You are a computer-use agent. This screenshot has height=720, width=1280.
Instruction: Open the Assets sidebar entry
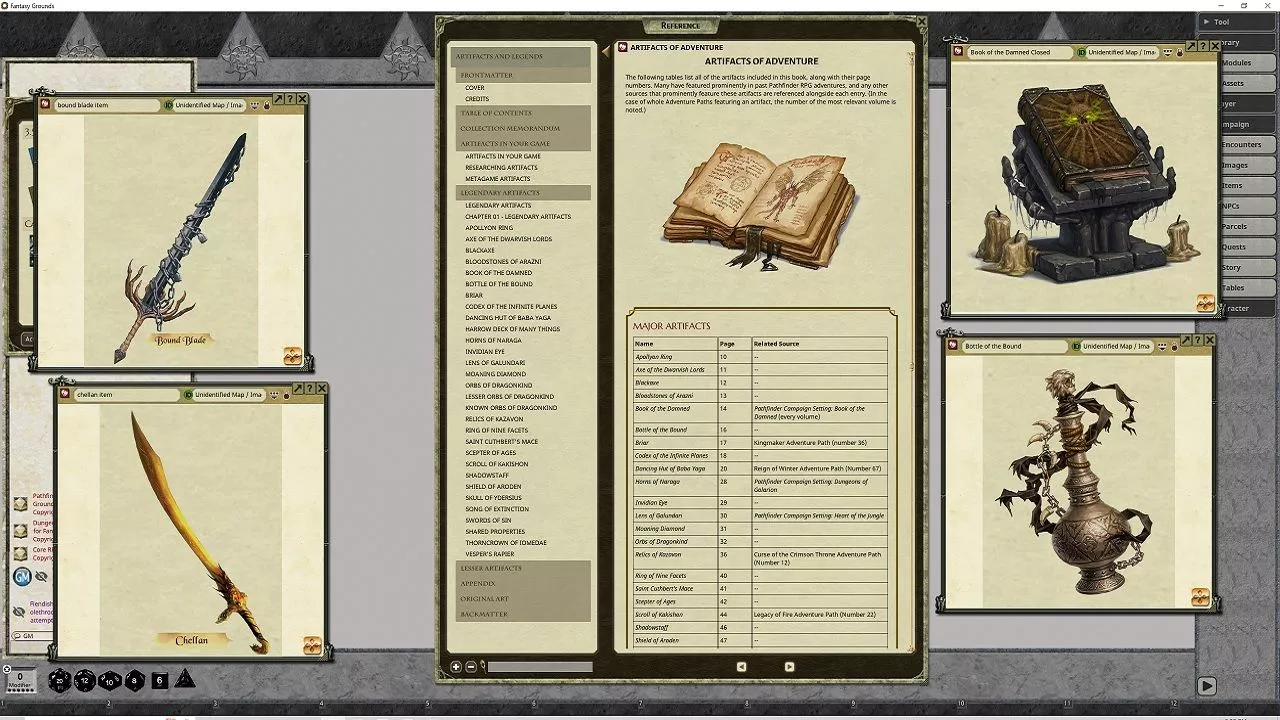[1248, 83]
